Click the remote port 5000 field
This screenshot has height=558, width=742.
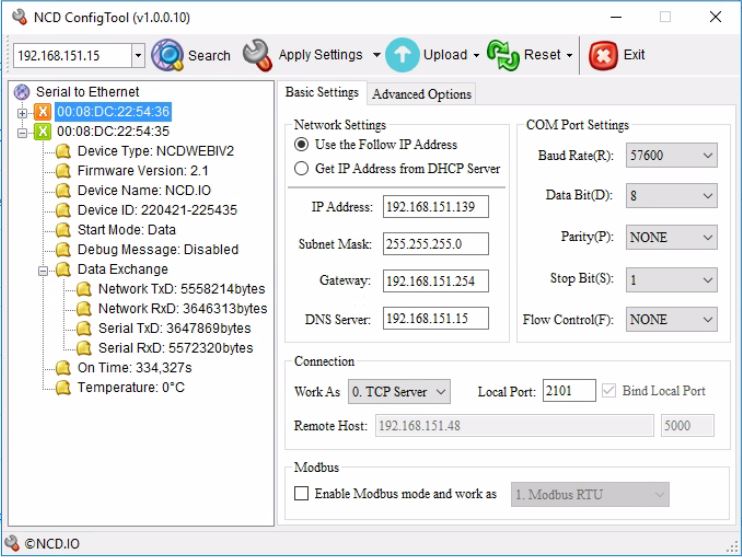pos(687,425)
